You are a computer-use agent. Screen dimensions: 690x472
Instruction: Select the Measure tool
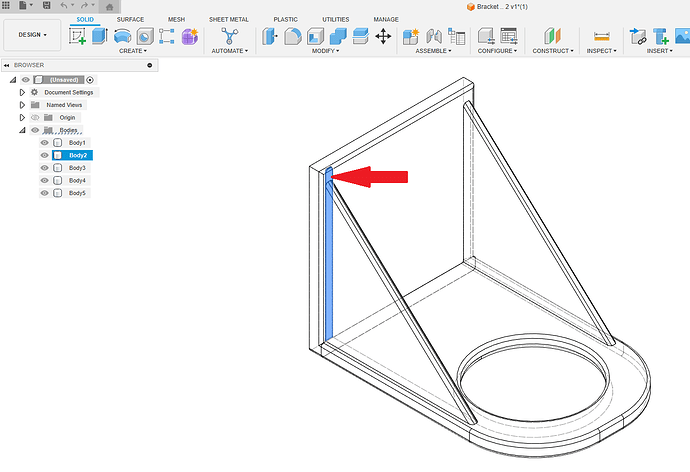coord(602,36)
